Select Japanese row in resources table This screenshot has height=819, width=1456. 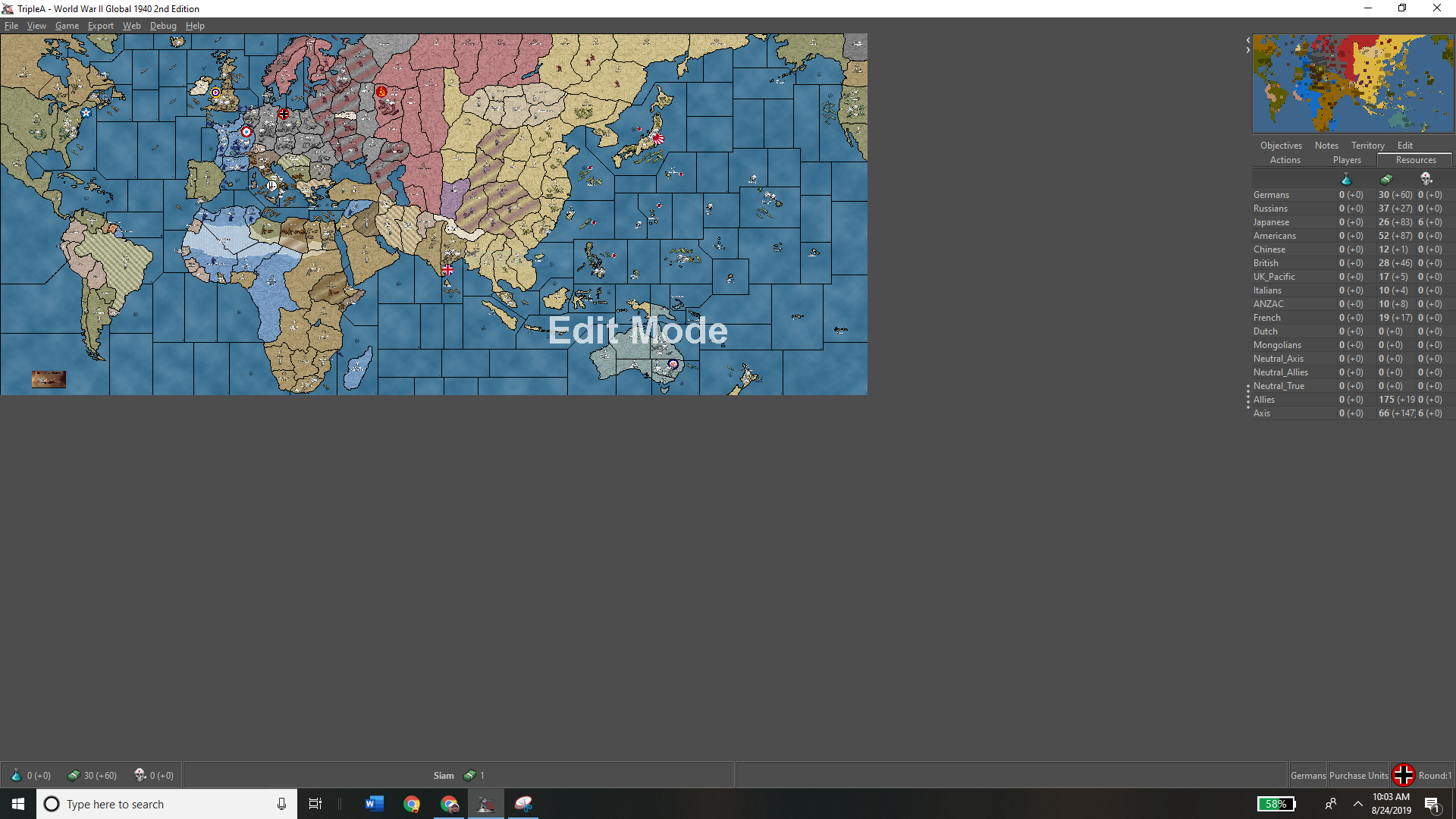pyautogui.click(x=1352, y=222)
